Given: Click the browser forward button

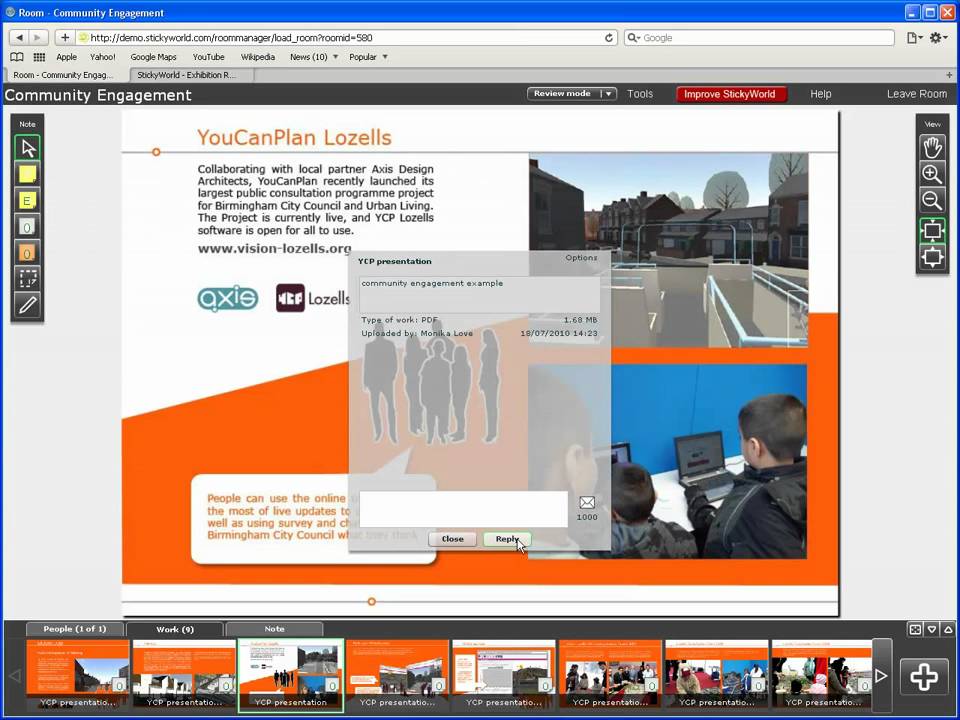Looking at the screenshot, I should click(x=37, y=38).
